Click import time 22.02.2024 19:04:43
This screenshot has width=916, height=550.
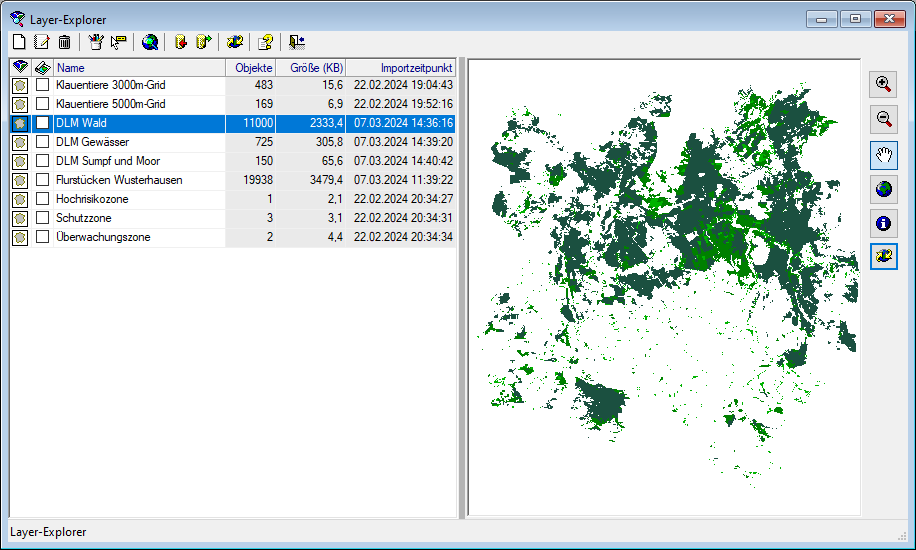403,85
